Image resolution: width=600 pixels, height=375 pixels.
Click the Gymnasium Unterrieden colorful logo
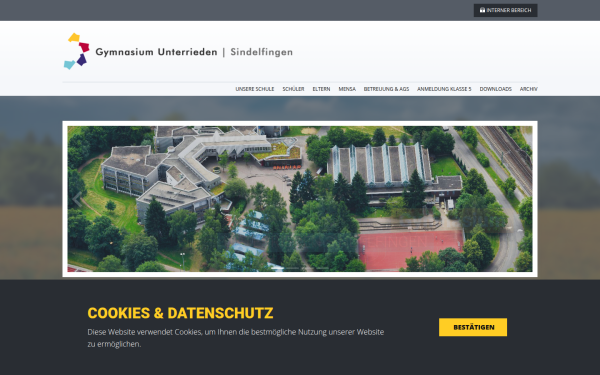[x=77, y=51]
